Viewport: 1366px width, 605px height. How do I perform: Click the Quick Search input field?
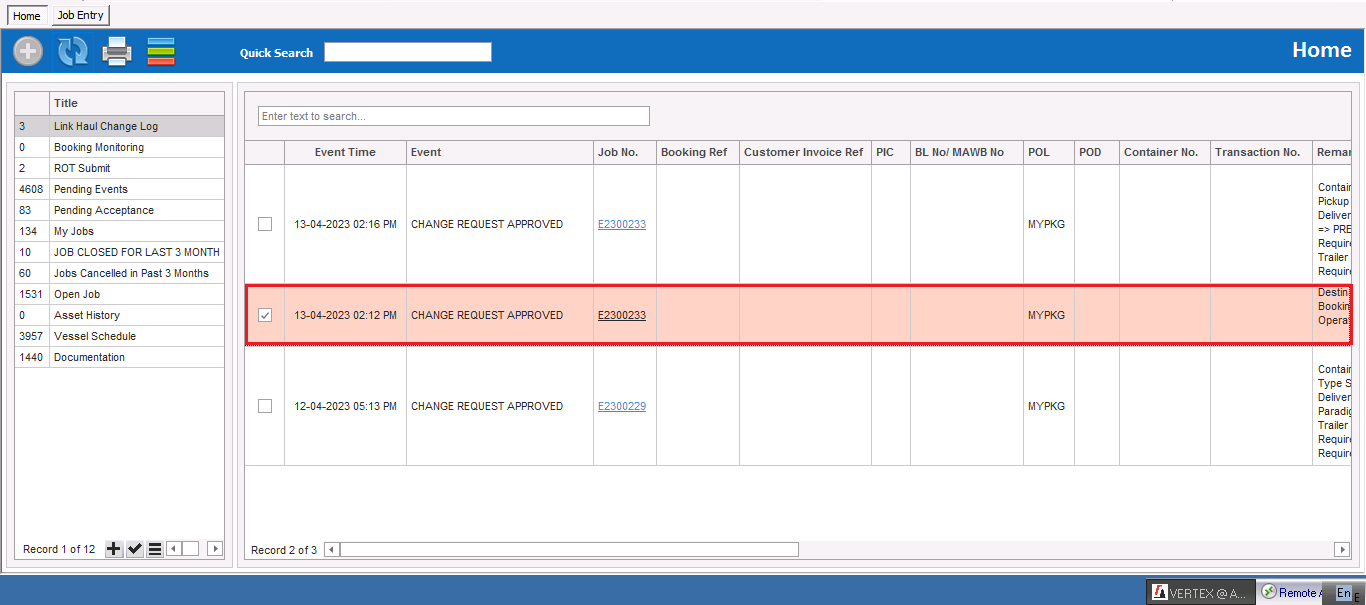pos(407,52)
